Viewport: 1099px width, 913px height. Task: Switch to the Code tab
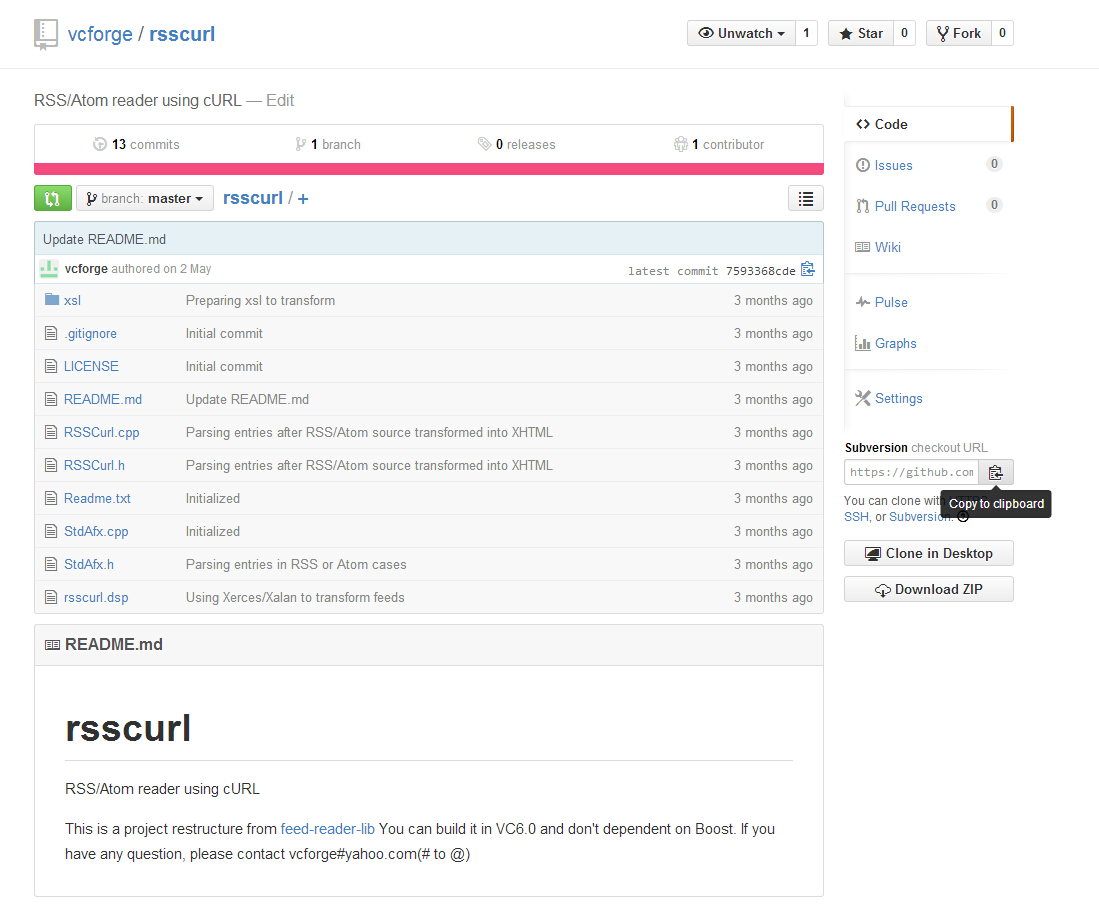(x=928, y=124)
